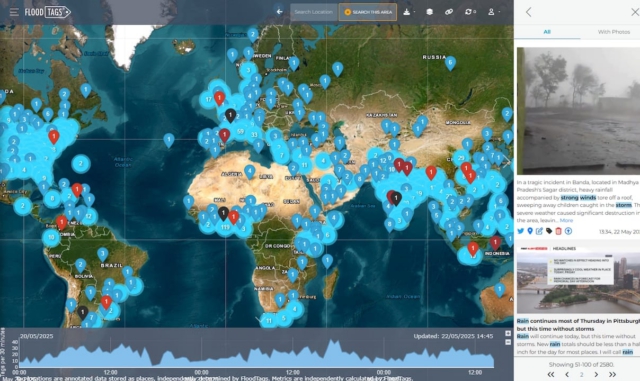640x381 pixels.
Task: Select the All tab in results panel
Action: 547,32
